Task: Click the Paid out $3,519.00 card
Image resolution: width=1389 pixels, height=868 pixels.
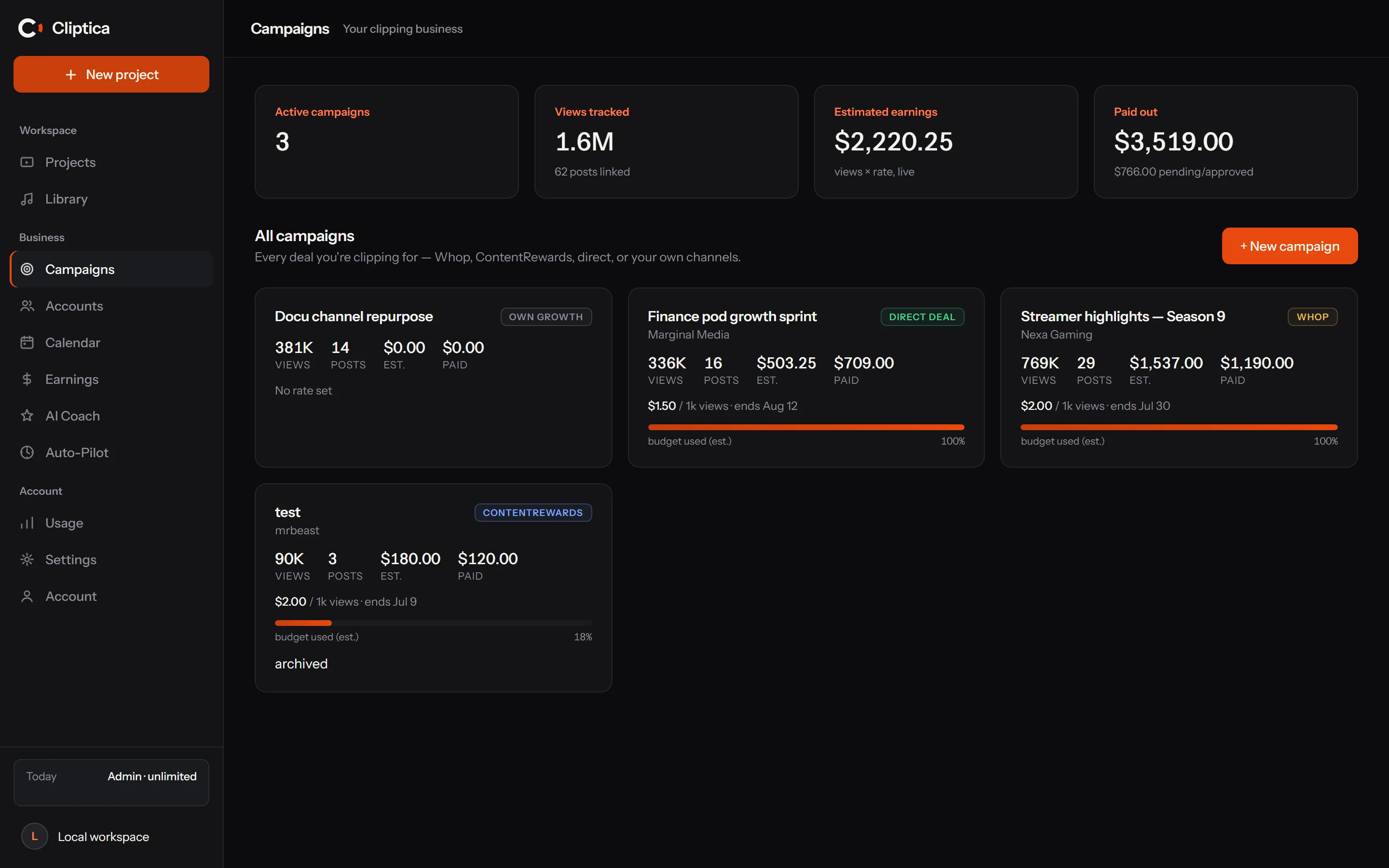Action: [1226, 142]
